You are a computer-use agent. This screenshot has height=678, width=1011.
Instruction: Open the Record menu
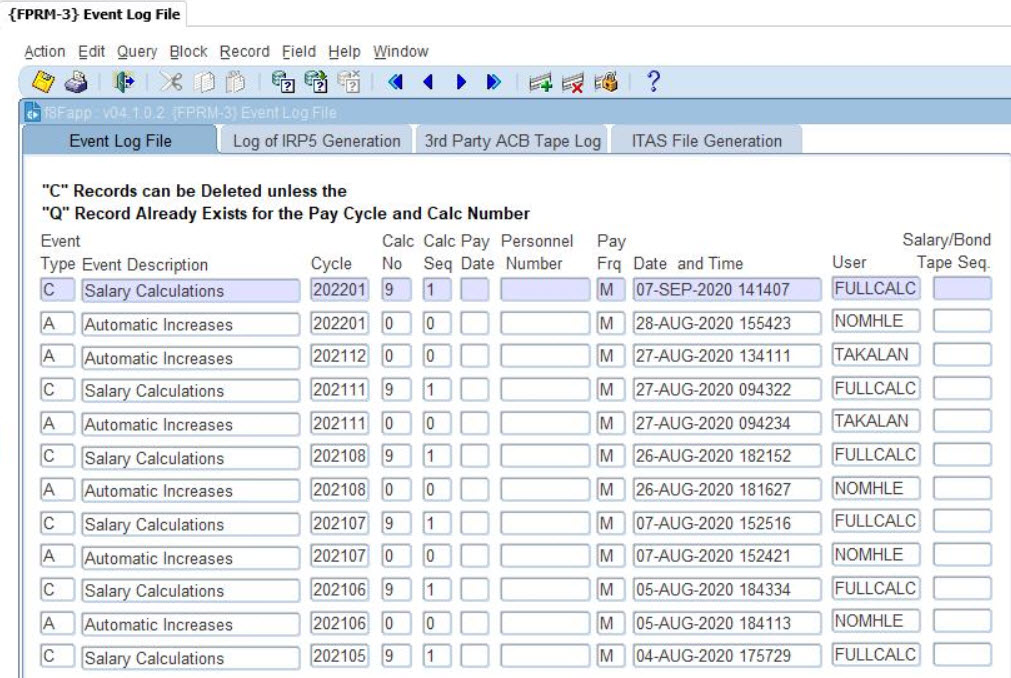click(245, 52)
